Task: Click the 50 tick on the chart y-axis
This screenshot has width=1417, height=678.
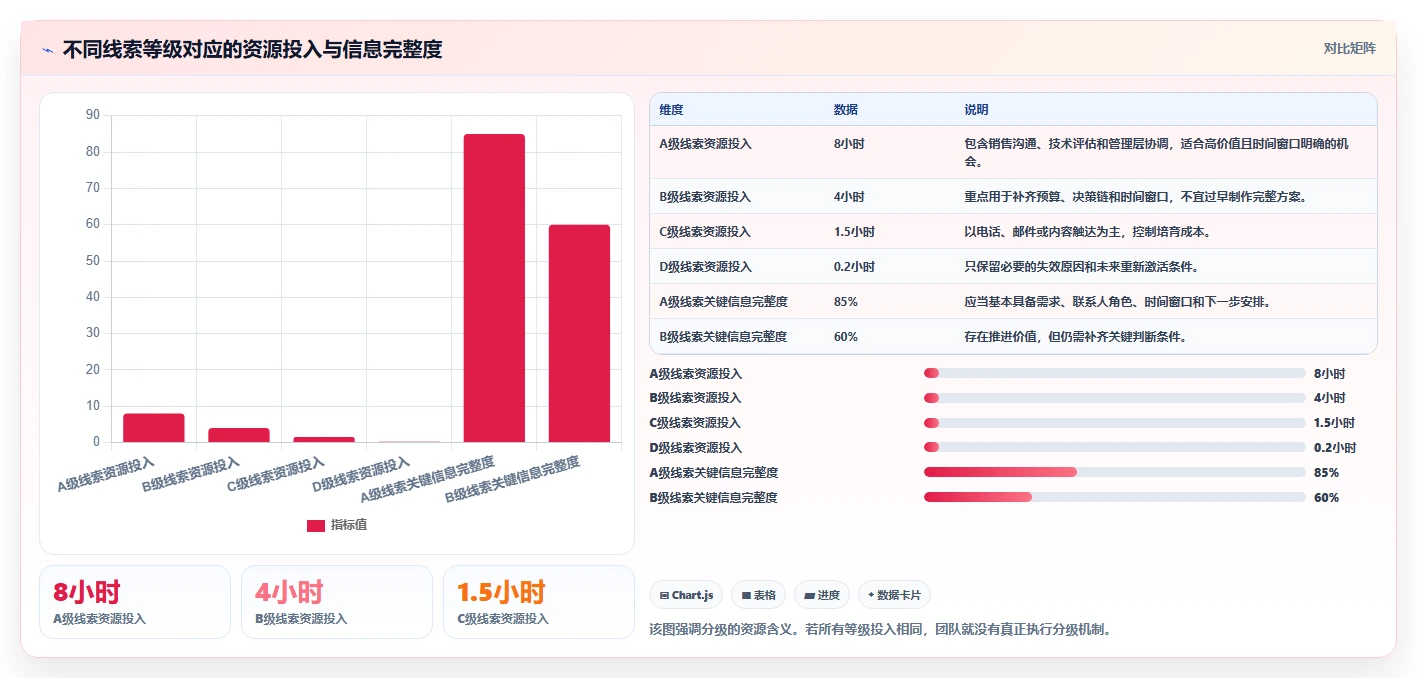Action: click(93, 260)
